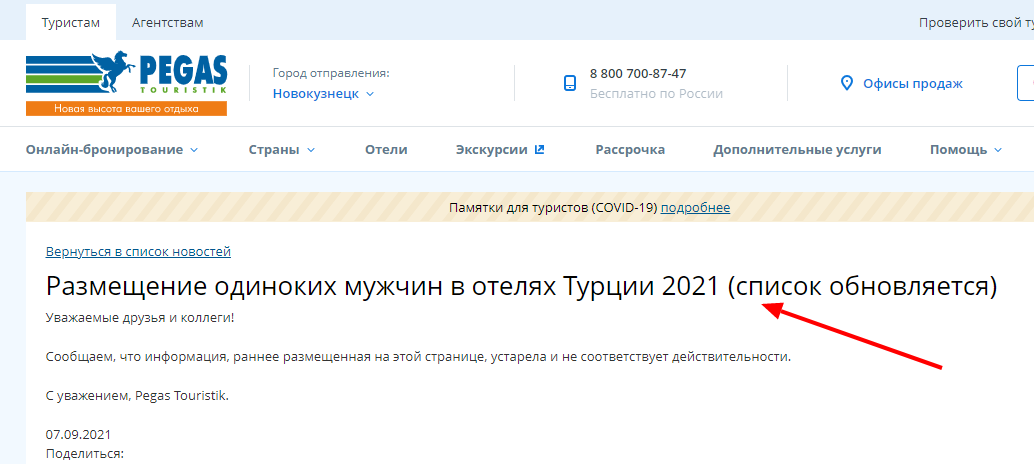Switch to the Туристам tab
1034x464 pixels.
click(x=71, y=22)
